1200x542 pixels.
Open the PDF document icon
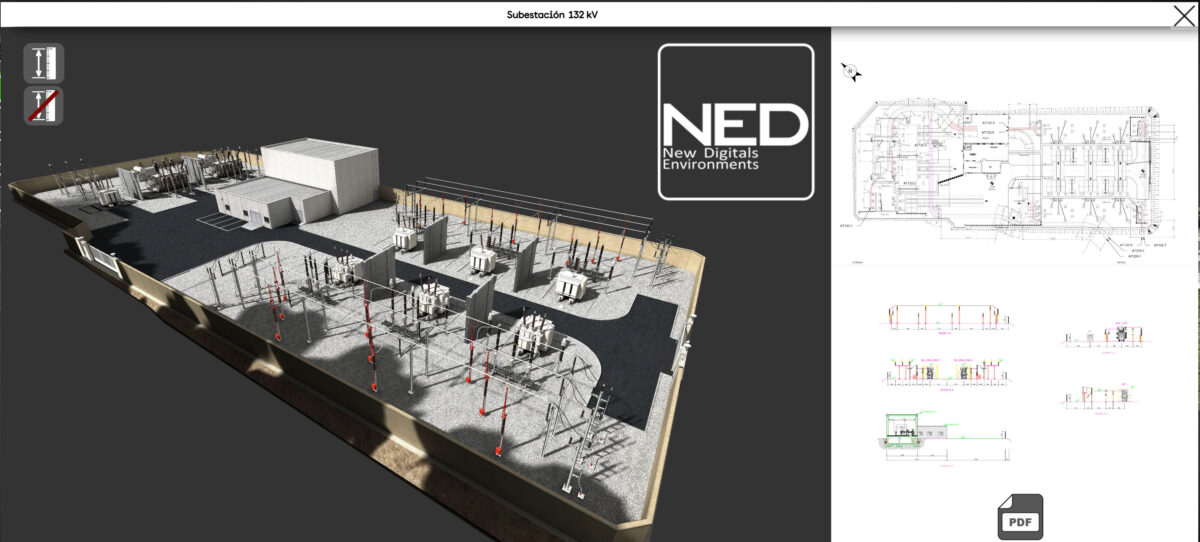click(1020, 516)
